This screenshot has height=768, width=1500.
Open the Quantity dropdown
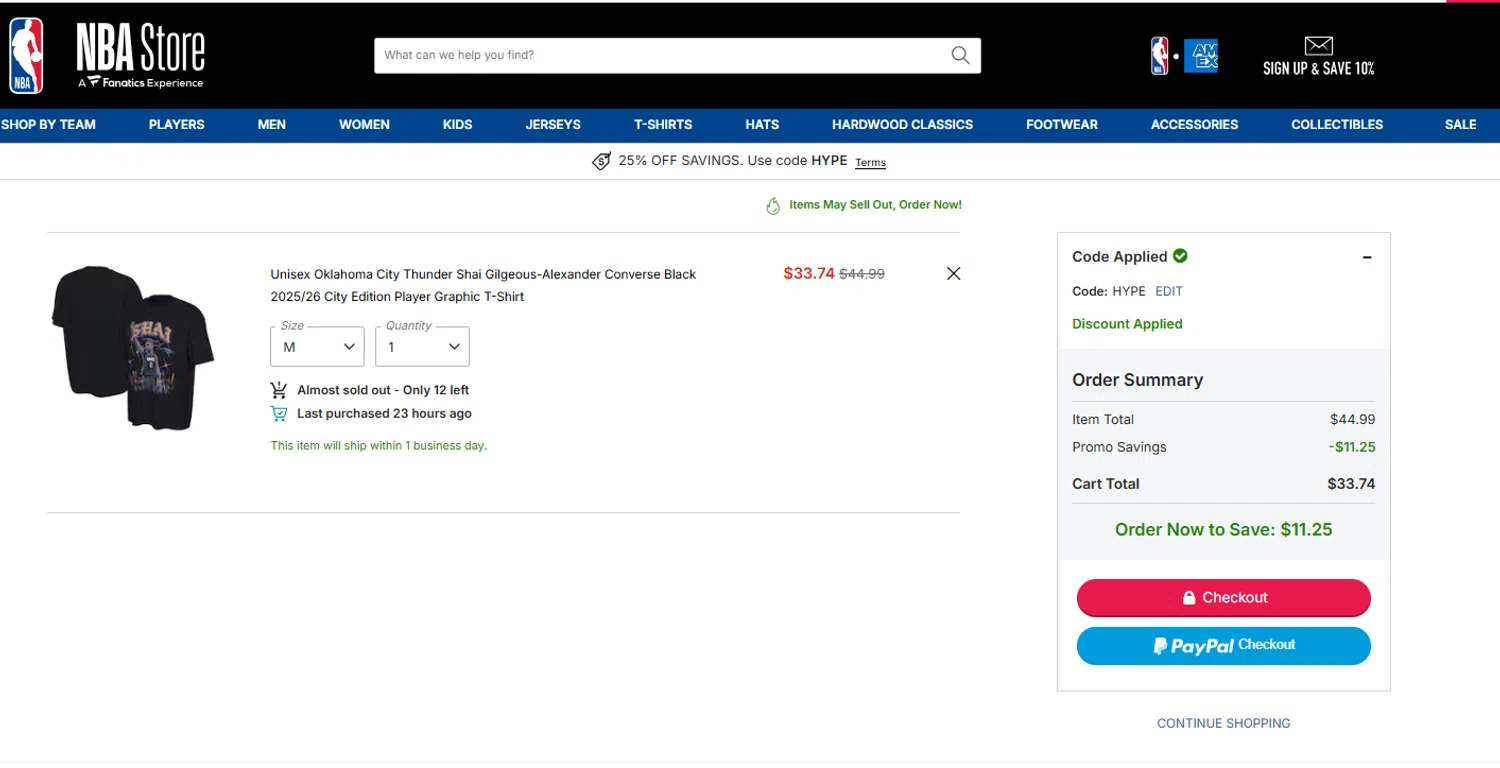[422, 346]
